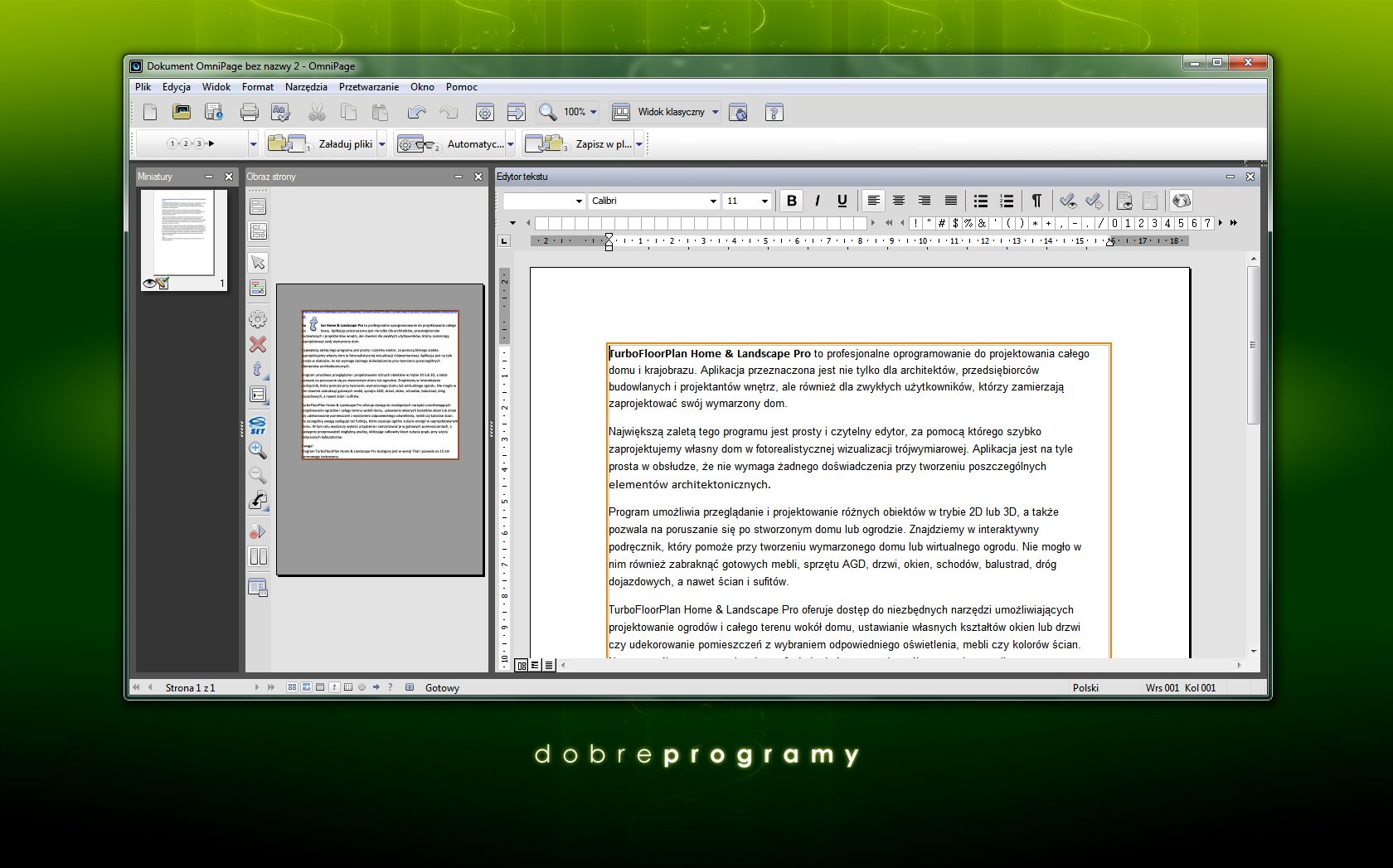Click the workflow 1-2-3 start button
Screen dimensions: 1393x868
tap(191, 143)
